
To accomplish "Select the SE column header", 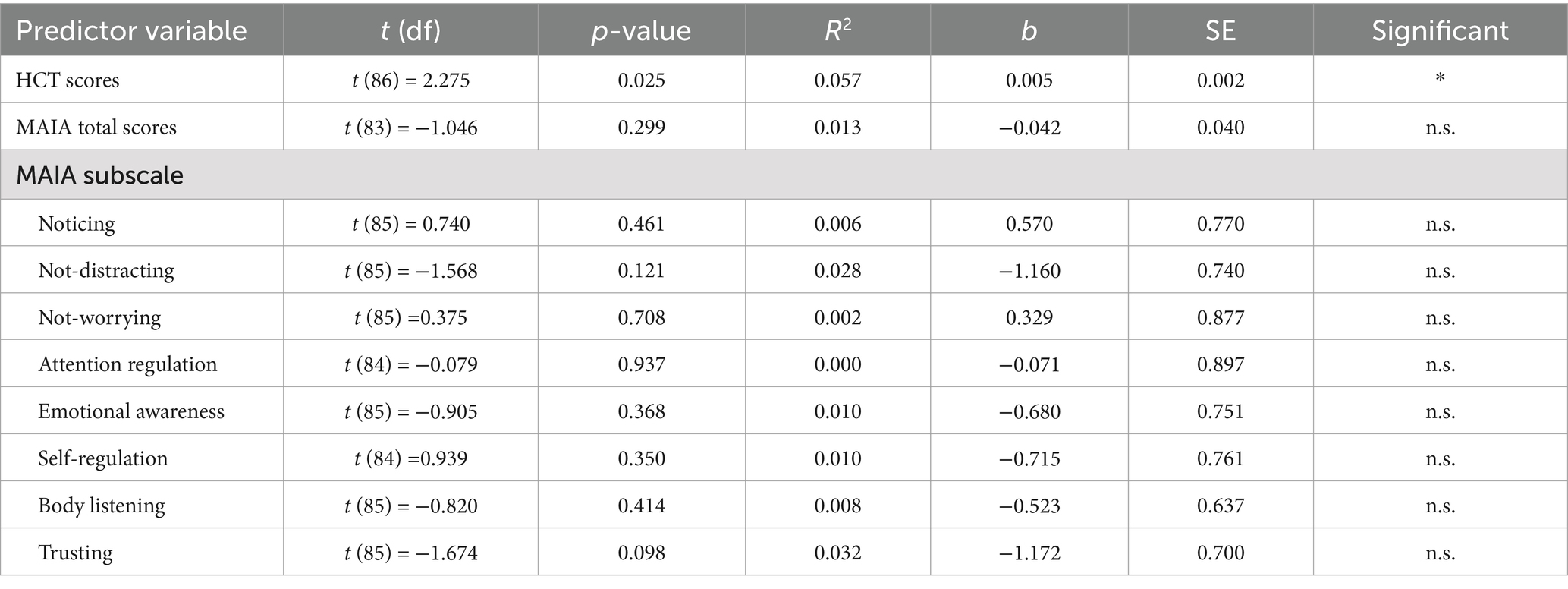I will (1221, 31).
